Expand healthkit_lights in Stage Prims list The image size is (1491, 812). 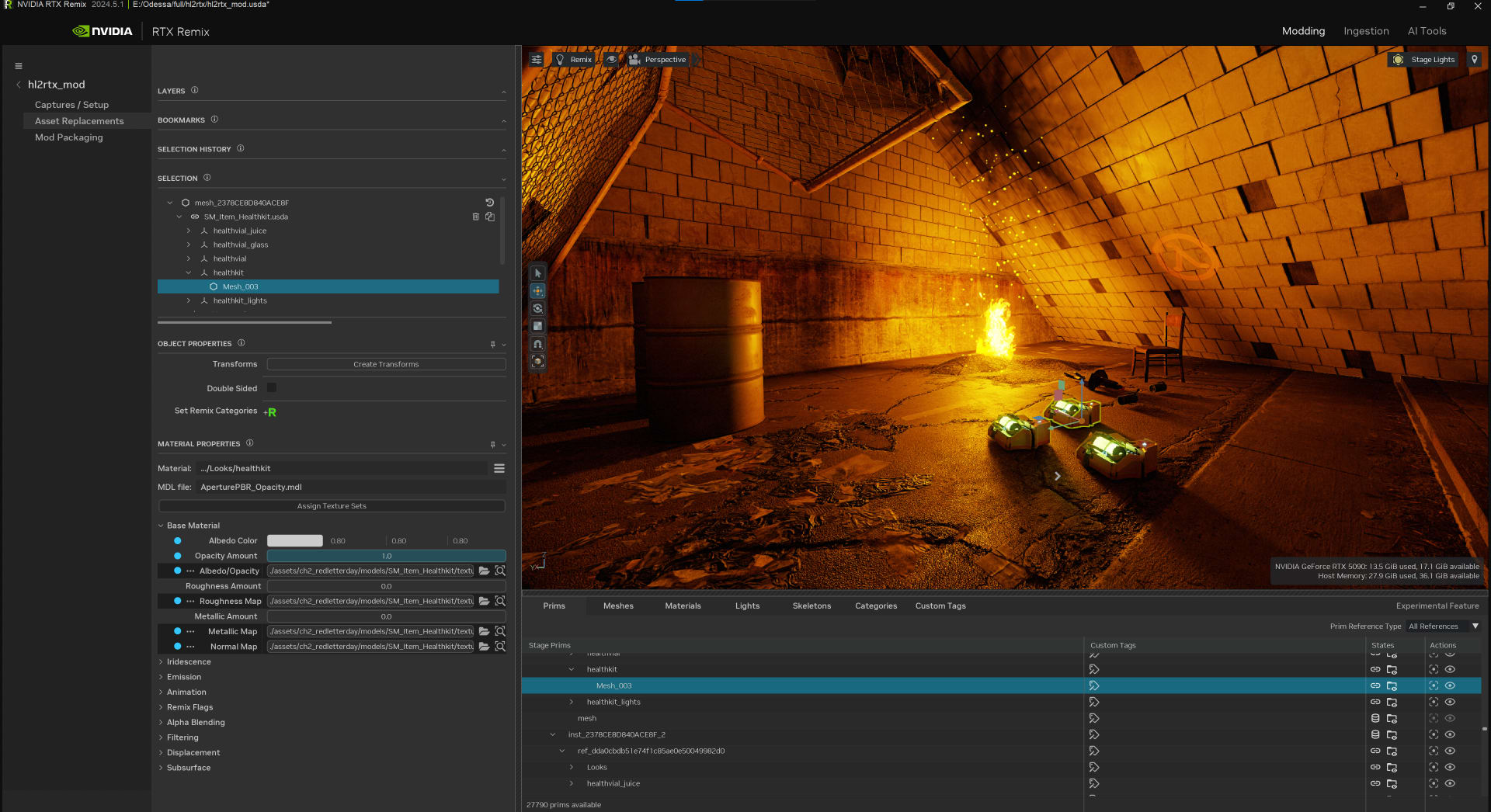[x=572, y=702]
